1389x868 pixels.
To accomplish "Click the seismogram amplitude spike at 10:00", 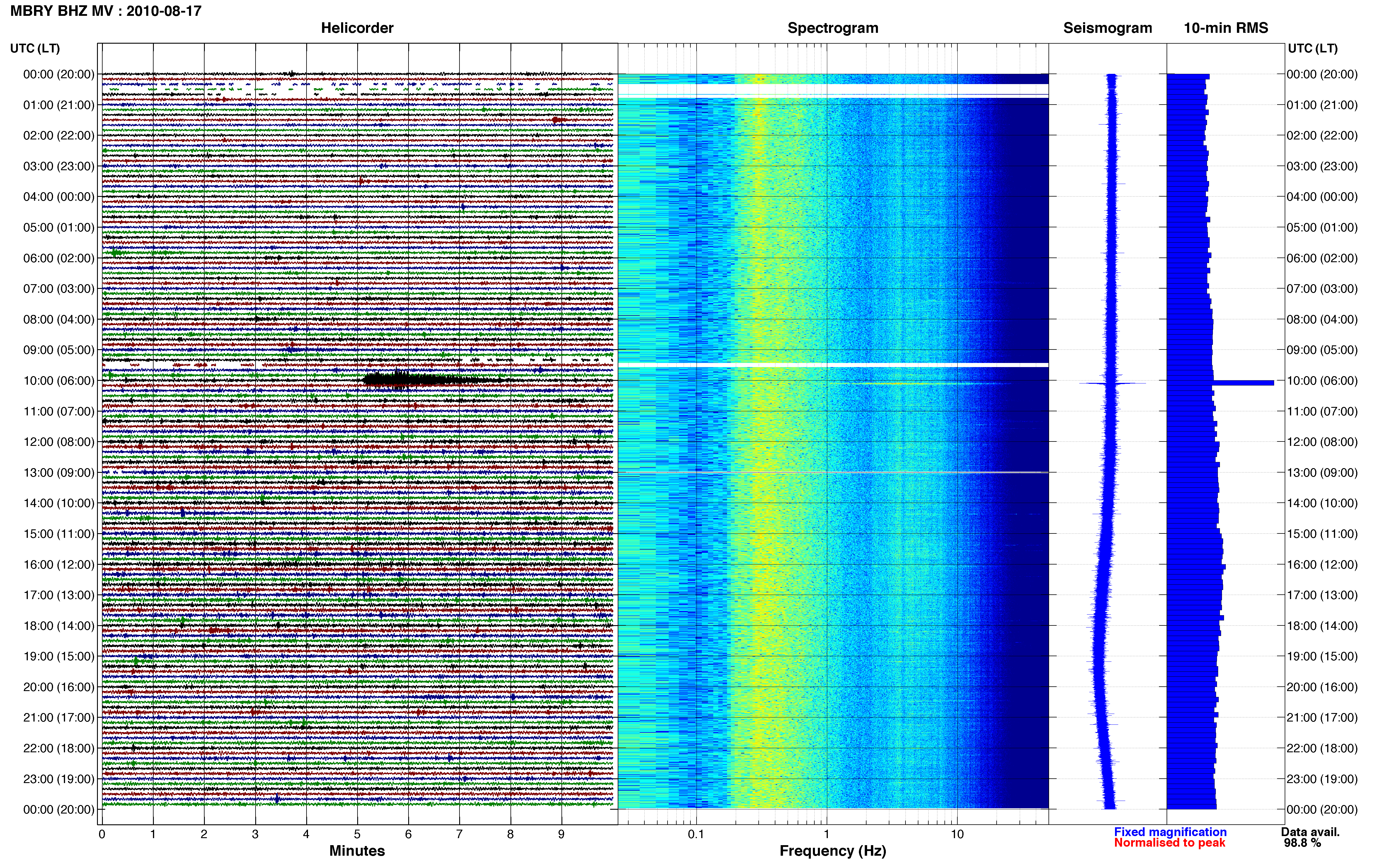I will coord(1112,383).
